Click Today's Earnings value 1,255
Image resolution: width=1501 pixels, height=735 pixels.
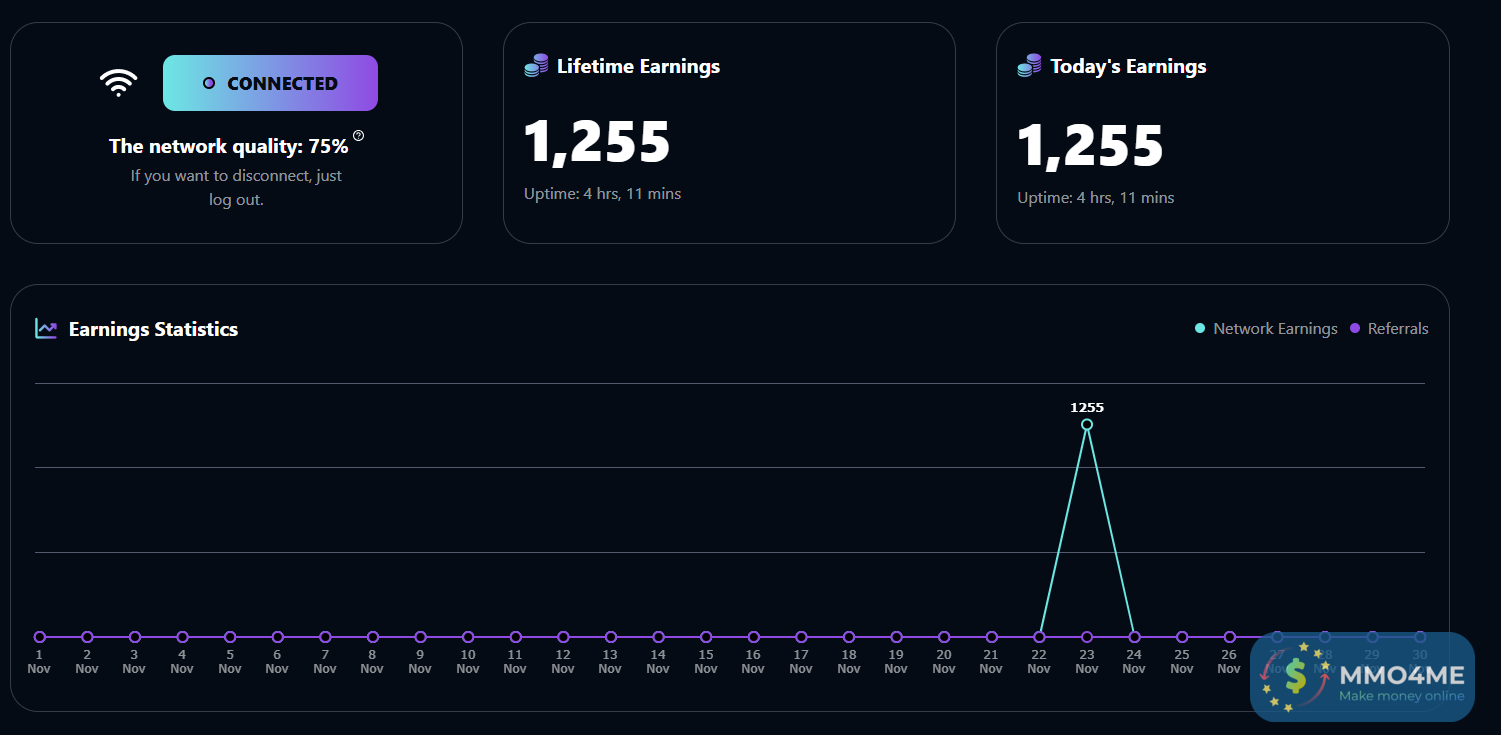point(1090,145)
